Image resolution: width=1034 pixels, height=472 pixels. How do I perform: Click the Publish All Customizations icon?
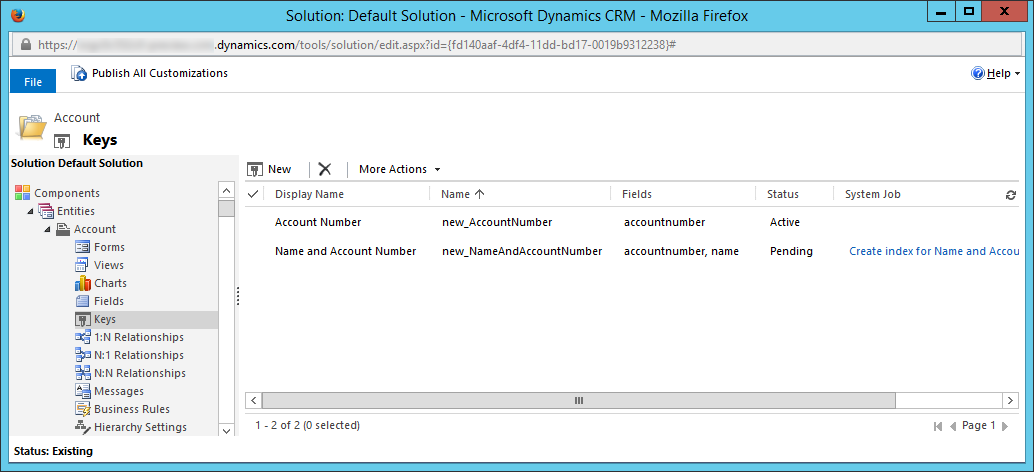78,73
